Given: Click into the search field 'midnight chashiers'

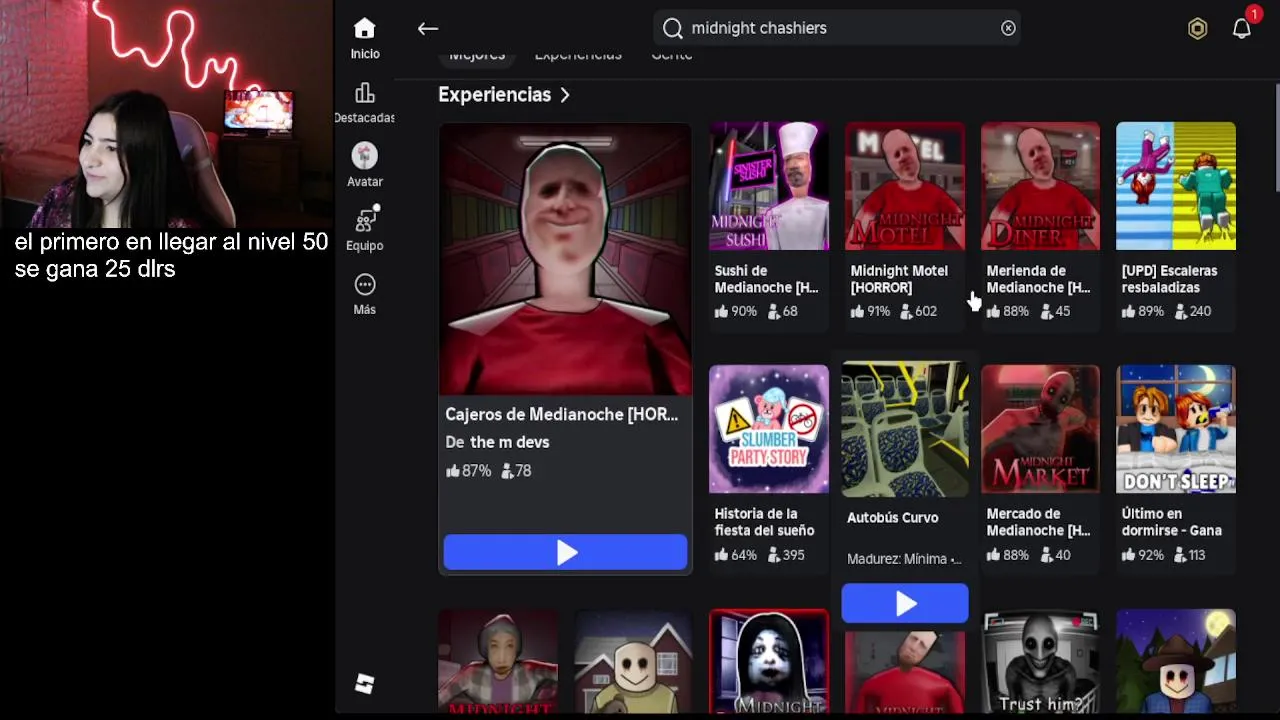Looking at the screenshot, I should (838, 28).
